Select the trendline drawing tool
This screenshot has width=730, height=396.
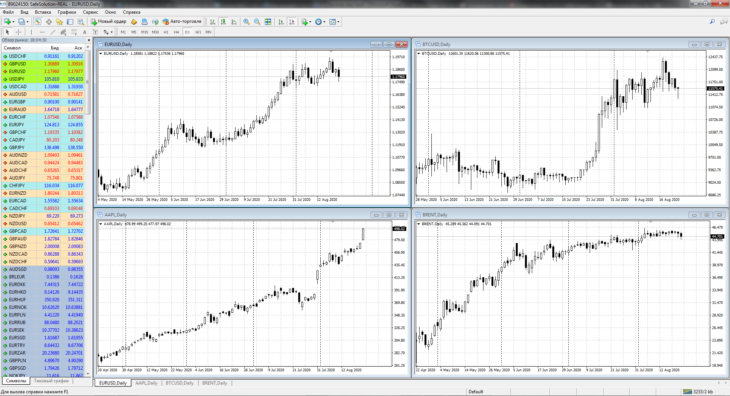pos(53,32)
